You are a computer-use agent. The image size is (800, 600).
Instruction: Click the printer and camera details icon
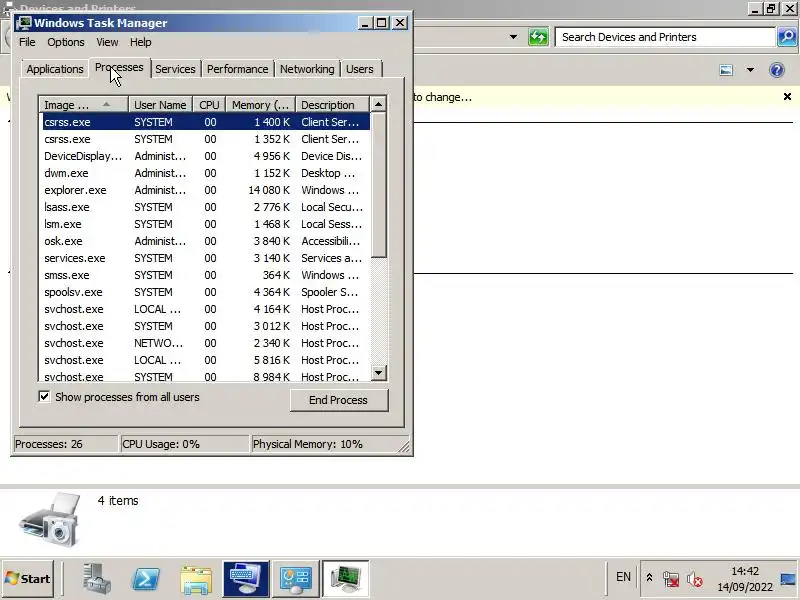click(50, 519)
